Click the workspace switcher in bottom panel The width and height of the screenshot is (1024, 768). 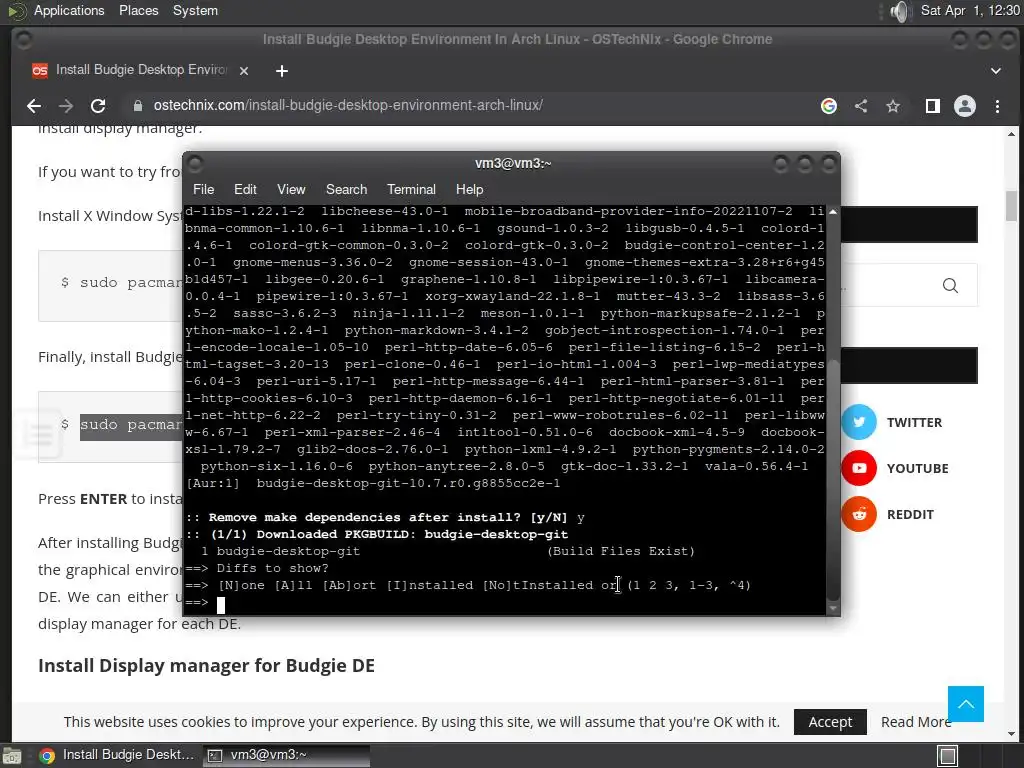948,756
